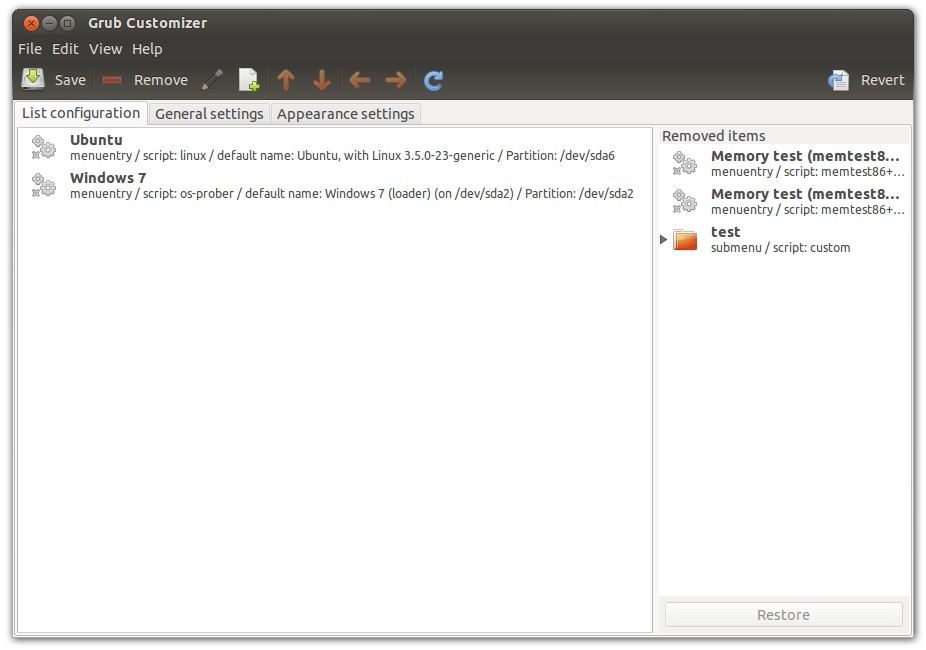Click the Save label in toolbar
Image resolution: width=926 pixels, height=650 pixels.
[70, 80]
